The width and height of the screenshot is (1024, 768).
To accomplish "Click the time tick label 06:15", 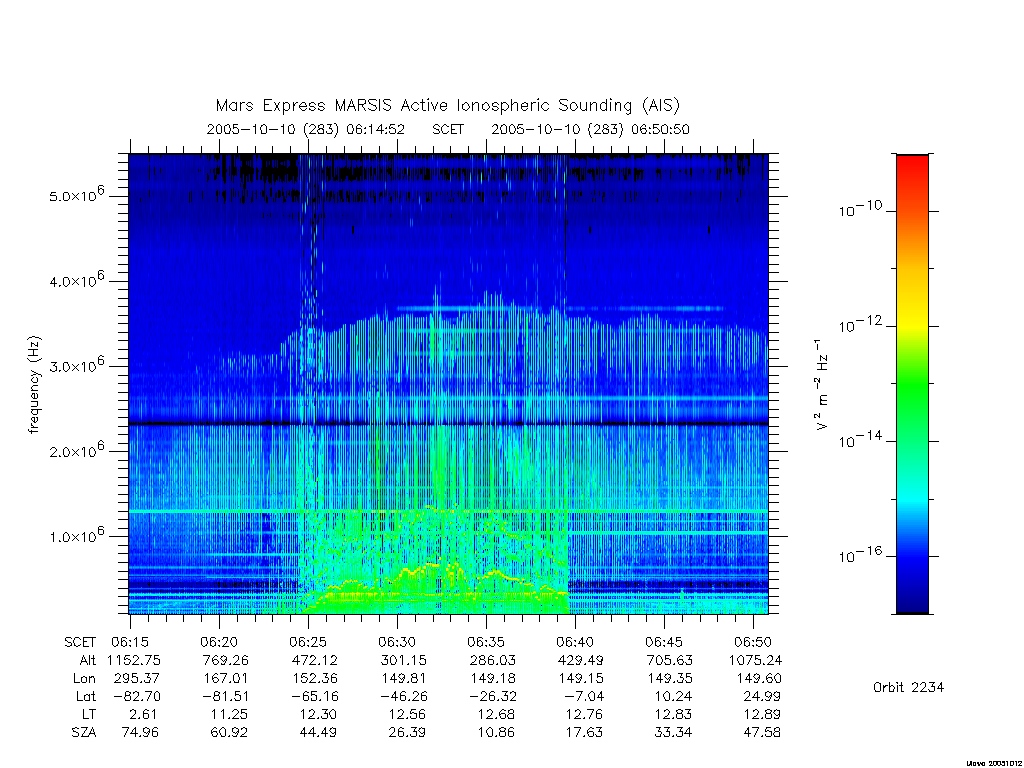I will [130, 643].
